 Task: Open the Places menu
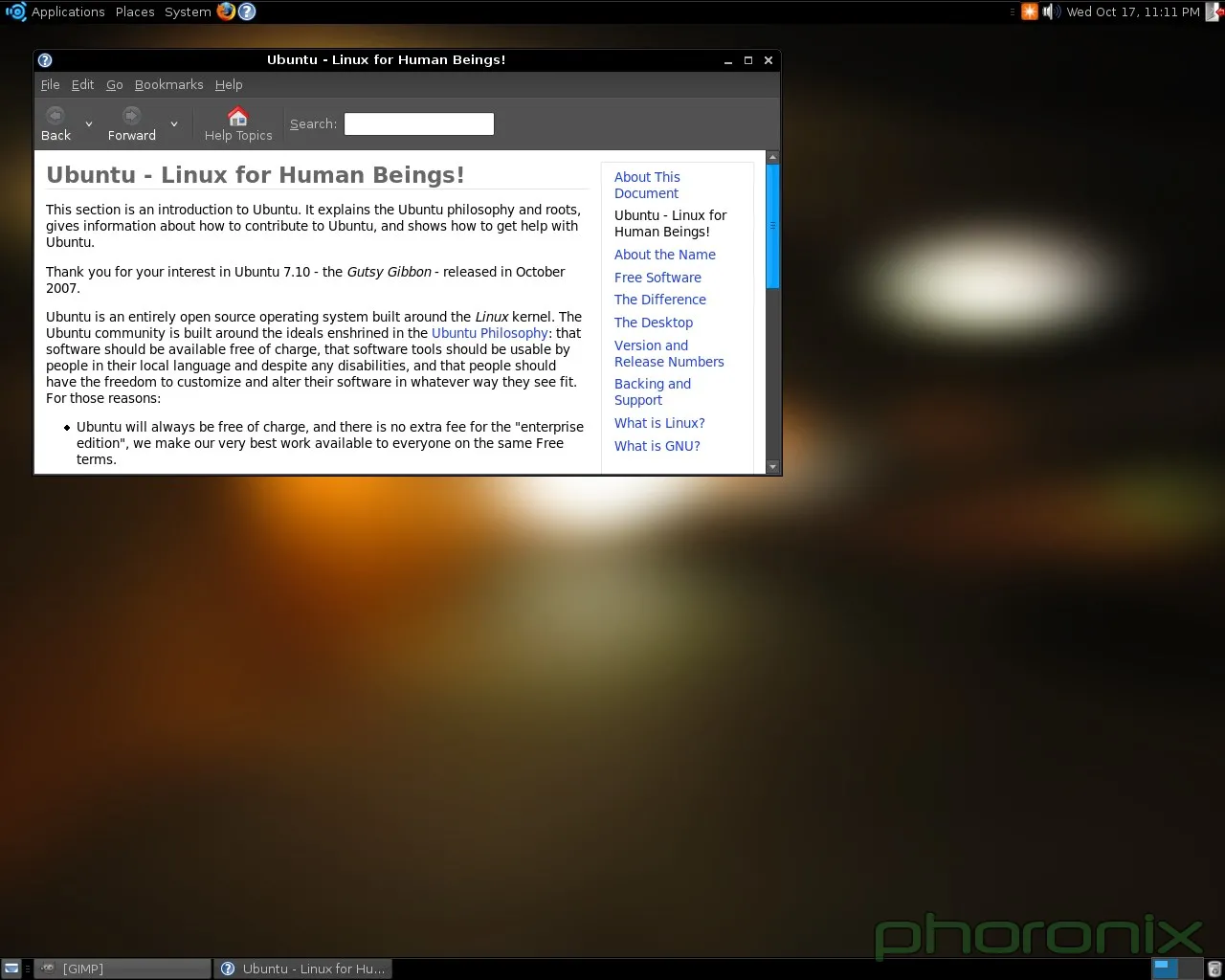point(135,11)
